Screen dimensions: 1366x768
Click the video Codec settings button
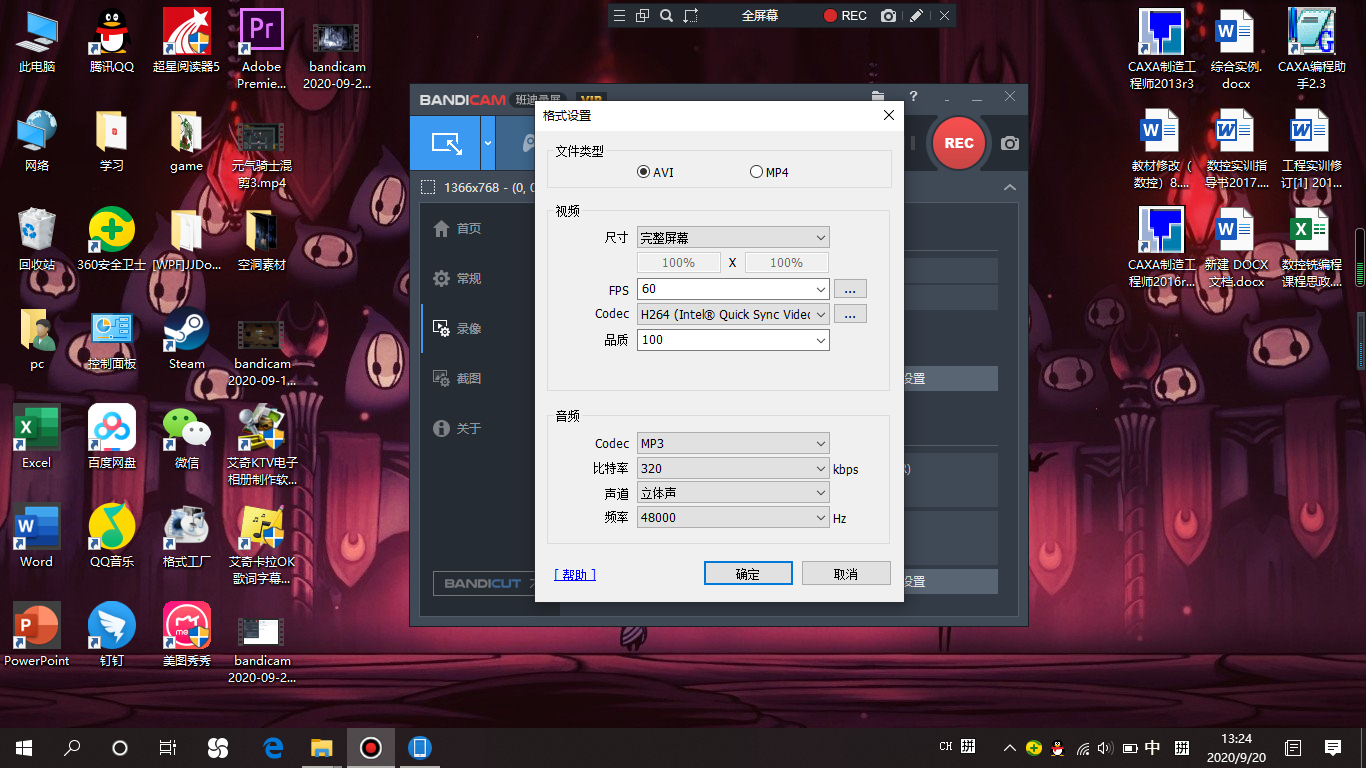click(850, 314)
